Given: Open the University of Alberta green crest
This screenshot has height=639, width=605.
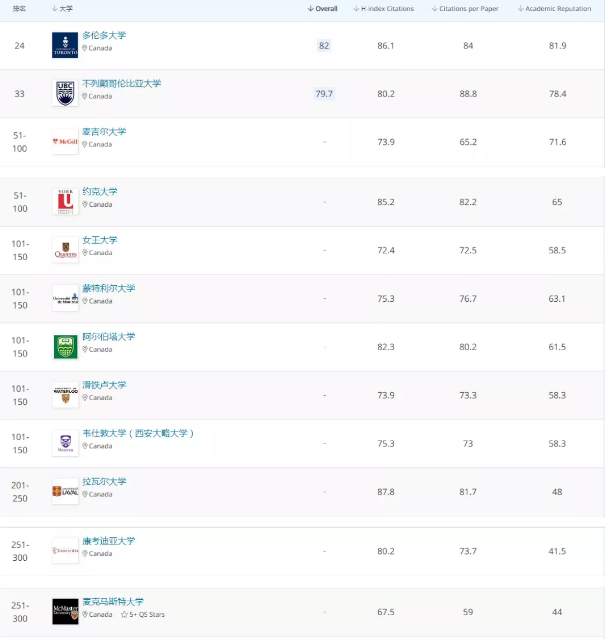Looking at the screenshot, I should coord(65,347).
